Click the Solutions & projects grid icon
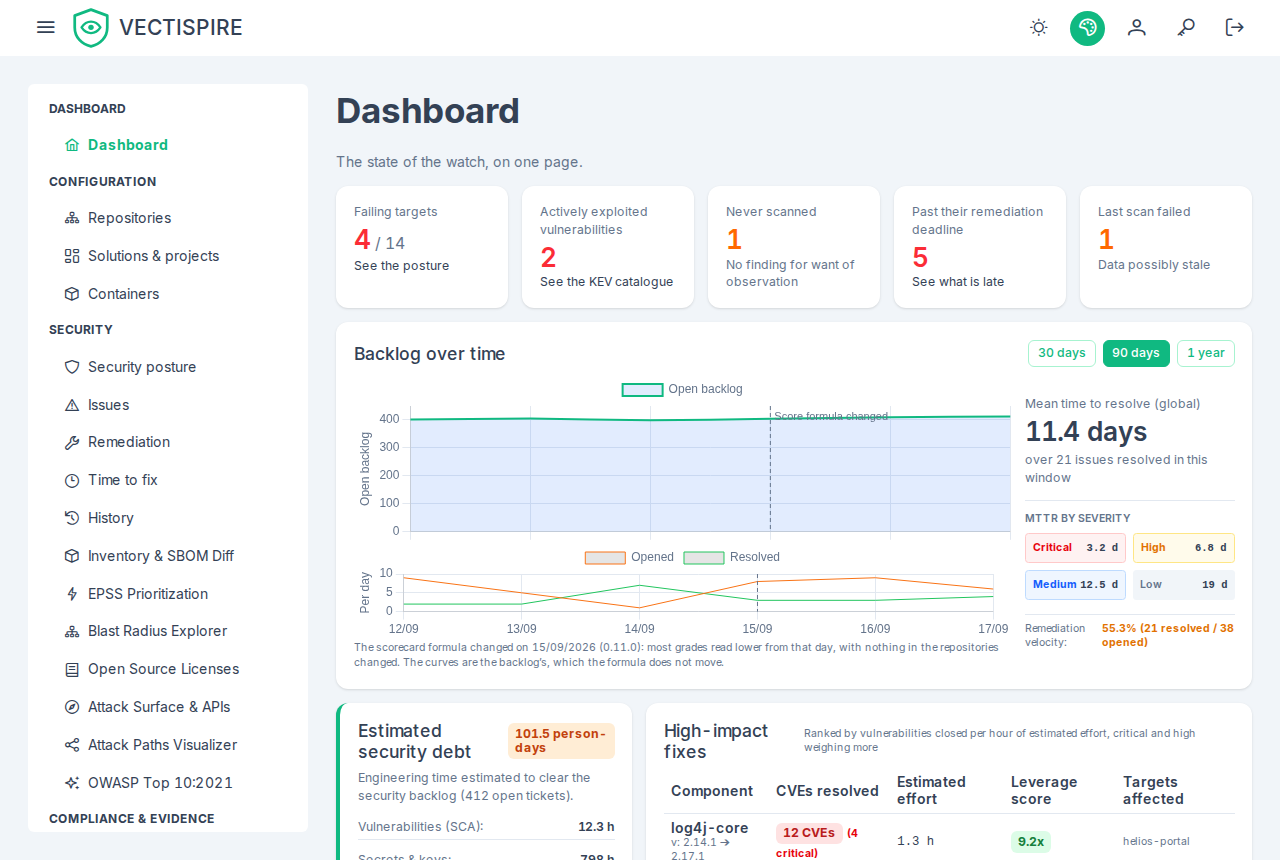This screenshot has height=860, width=1280. click(72, 256)
